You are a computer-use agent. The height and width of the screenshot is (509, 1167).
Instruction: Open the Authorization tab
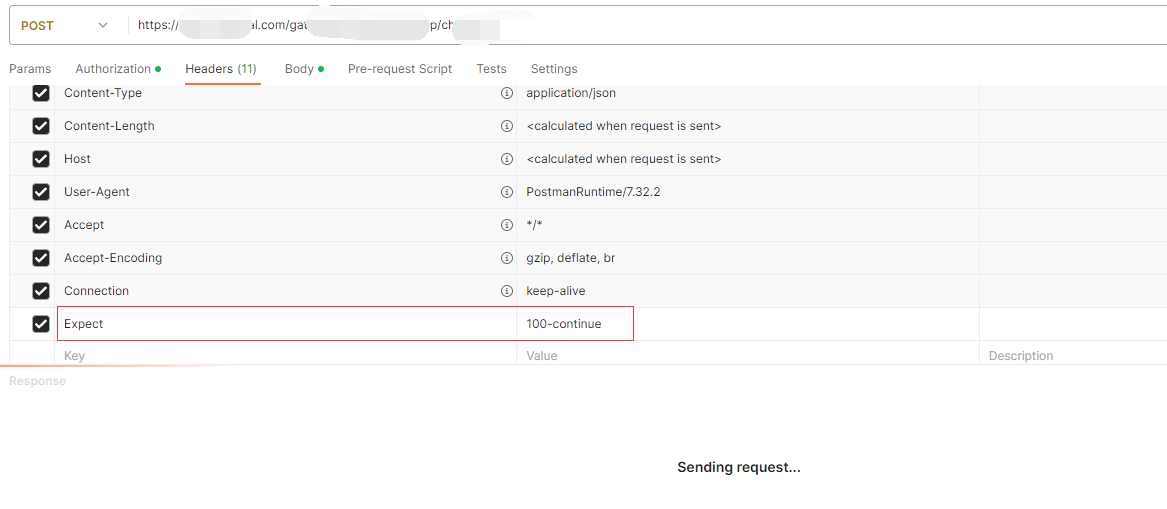click(113, 69)
